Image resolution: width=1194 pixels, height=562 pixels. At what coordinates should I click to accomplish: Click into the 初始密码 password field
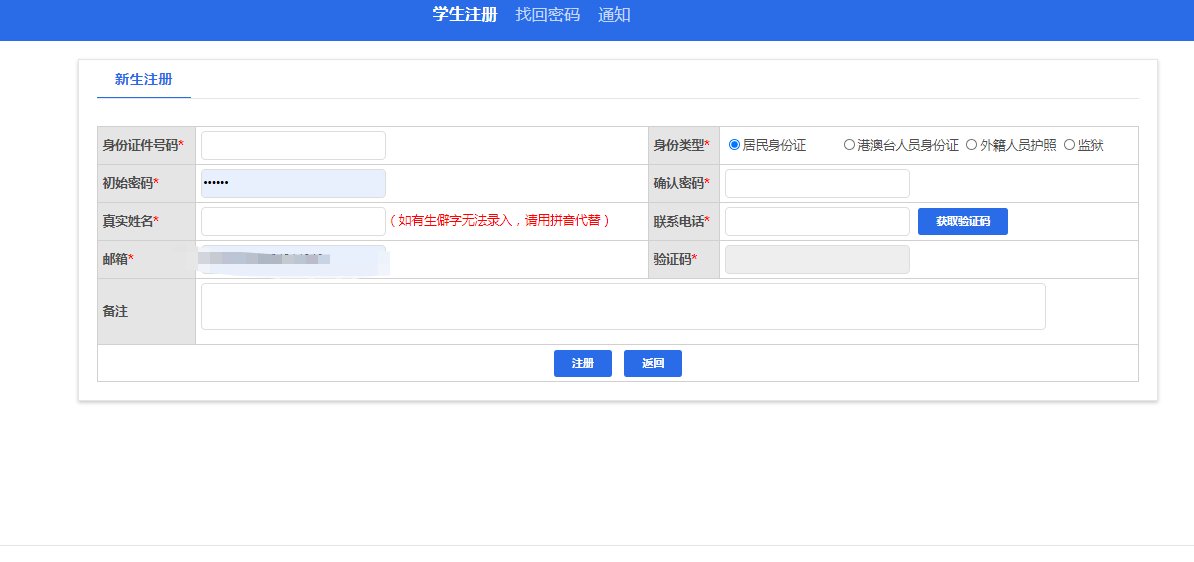[x=293, y=184]
